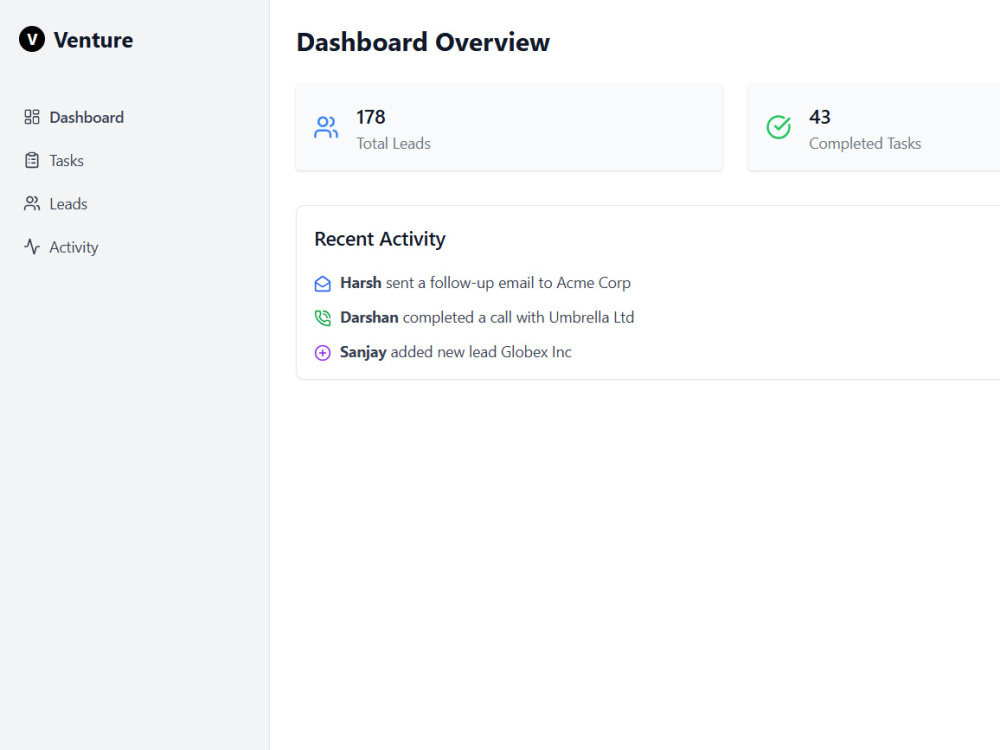This screenshot has width=1000, height=750.
Task: Navigate to the Activity page
Action: [x=74, y=247]
